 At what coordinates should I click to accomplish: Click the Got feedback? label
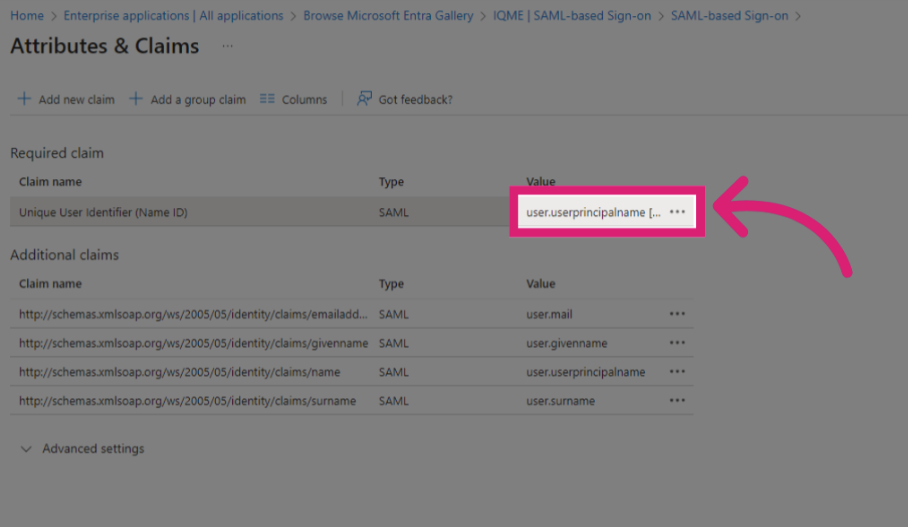pyautogui.click(x=415, y=100)
